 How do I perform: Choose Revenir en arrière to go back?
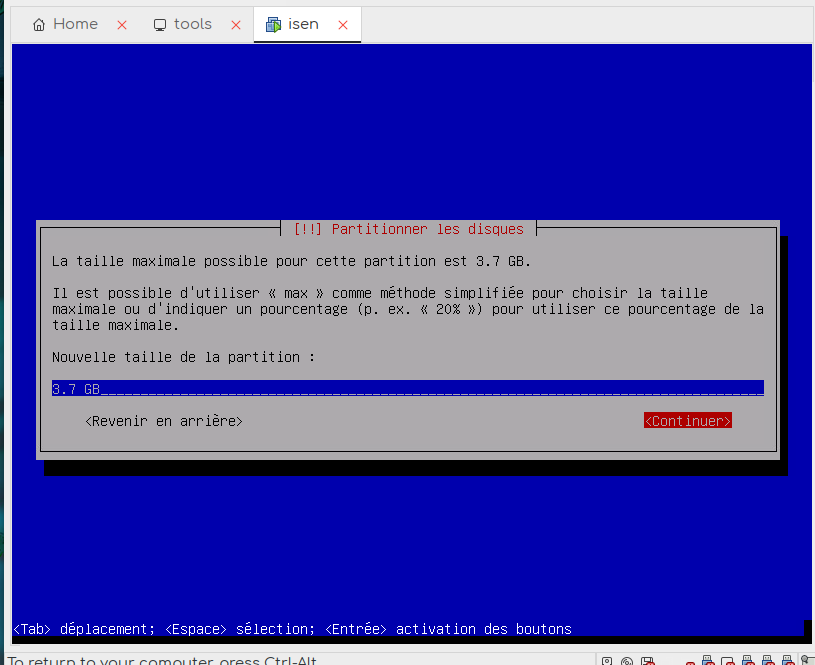tap(164, 421)
